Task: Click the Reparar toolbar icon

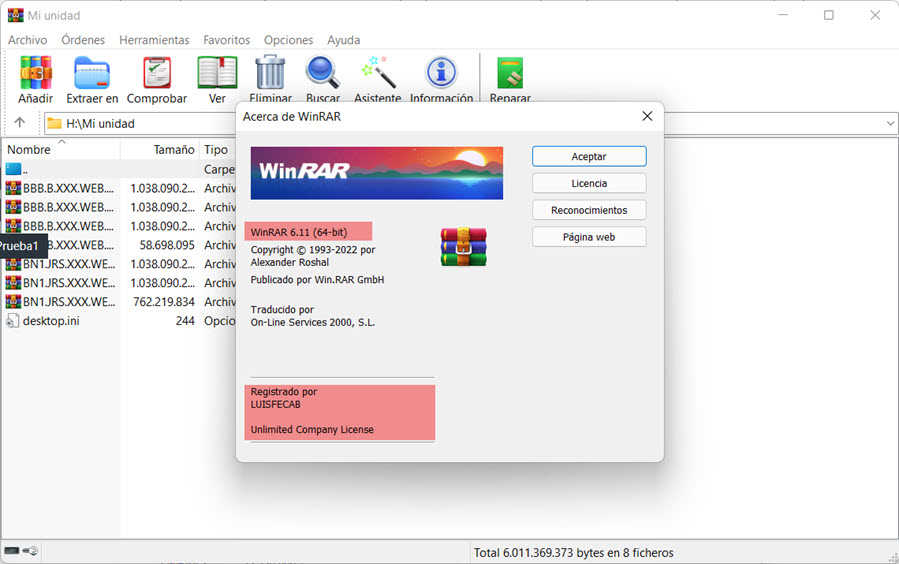Action: point(510,72)
